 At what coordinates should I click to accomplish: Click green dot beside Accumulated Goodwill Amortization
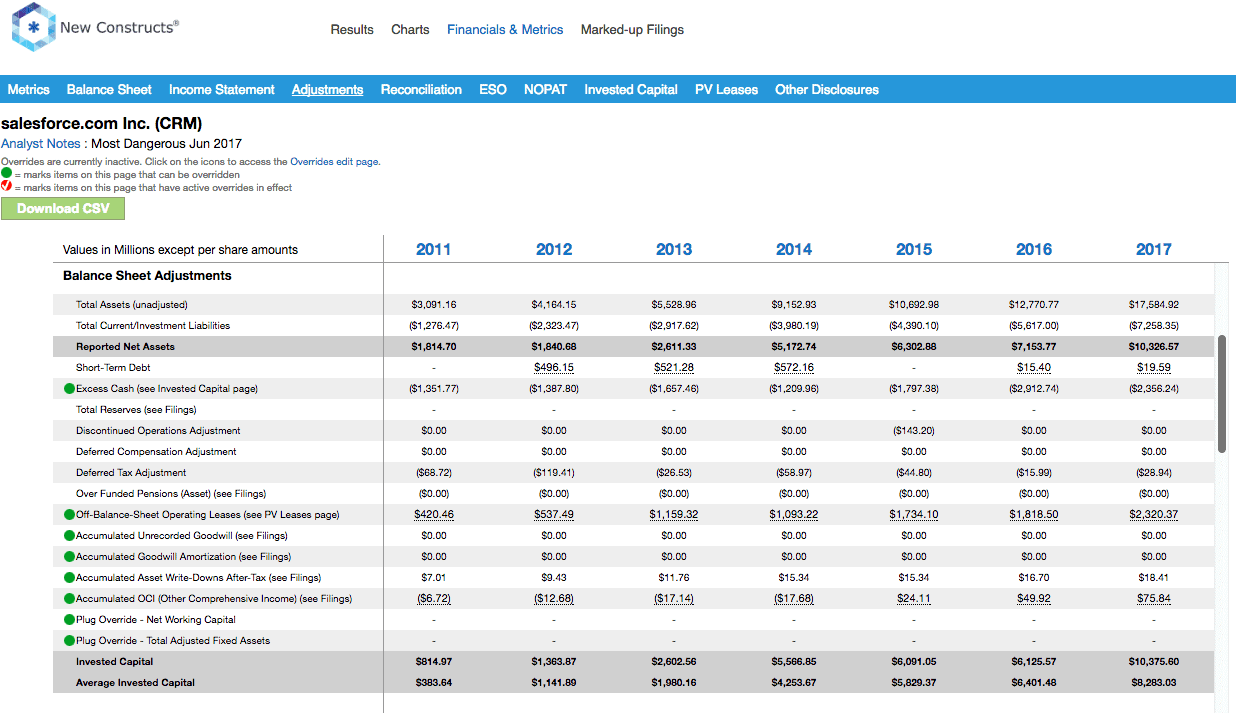[x=69, y=557]
